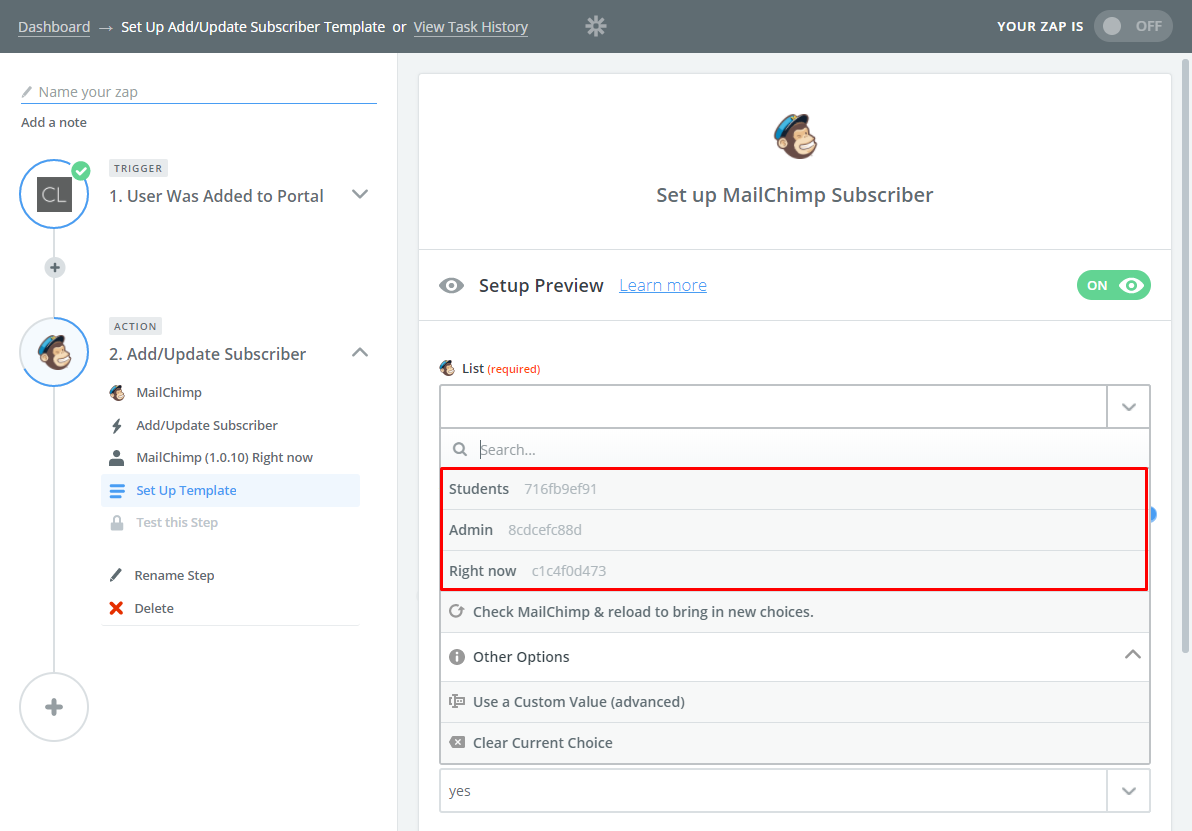Screen dimensions: 1192x831
Task: Click Add a note
Action: tap(54, 122)
